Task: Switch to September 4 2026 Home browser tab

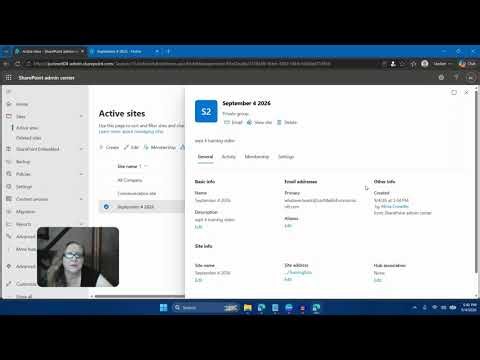Action: [x=124, y=51]
